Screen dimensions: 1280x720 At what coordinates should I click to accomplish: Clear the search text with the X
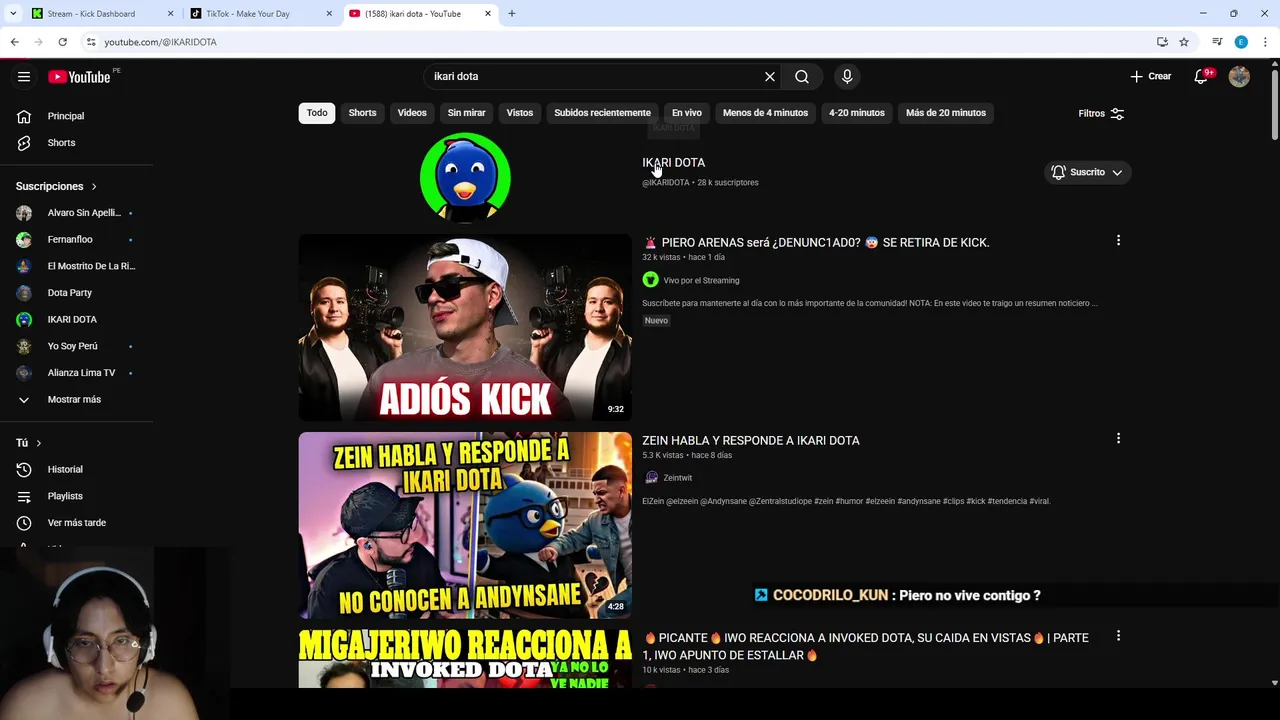pyautogui.click(x=770, y=76)
